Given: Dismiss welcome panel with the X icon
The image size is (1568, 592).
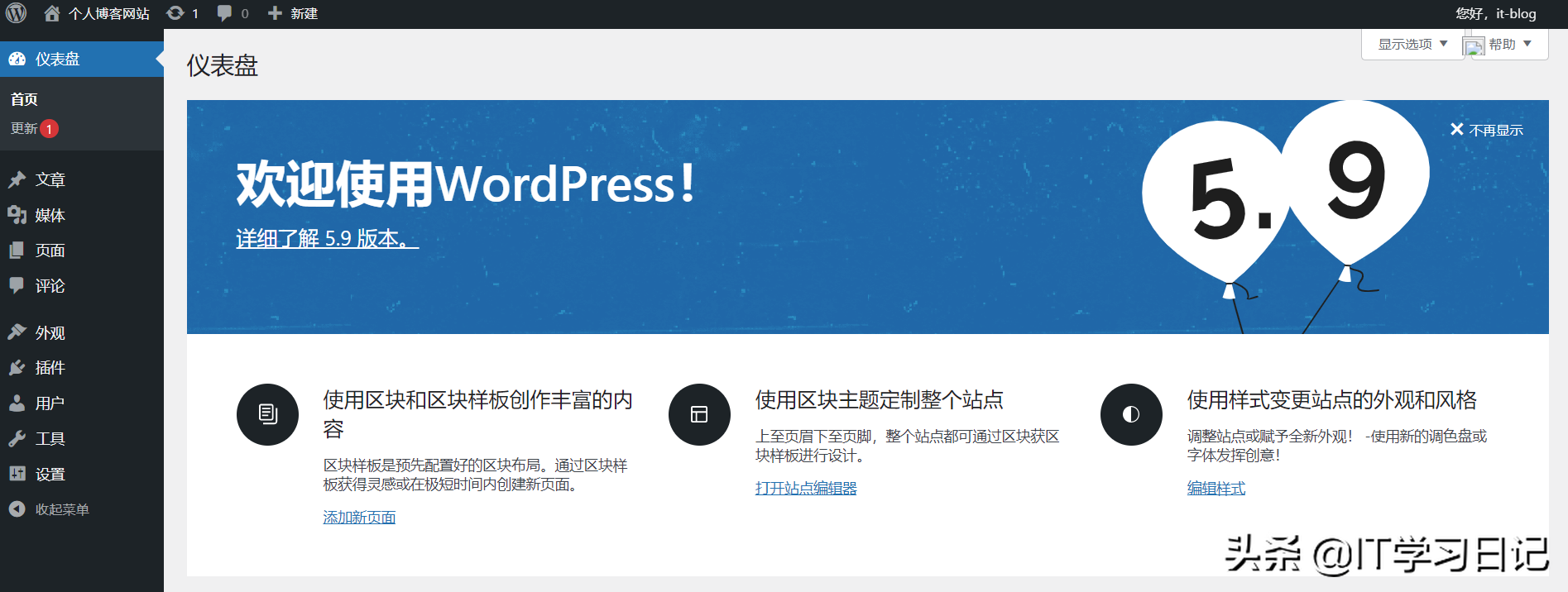Looking at the screenshot, I should coord(1457,129).
